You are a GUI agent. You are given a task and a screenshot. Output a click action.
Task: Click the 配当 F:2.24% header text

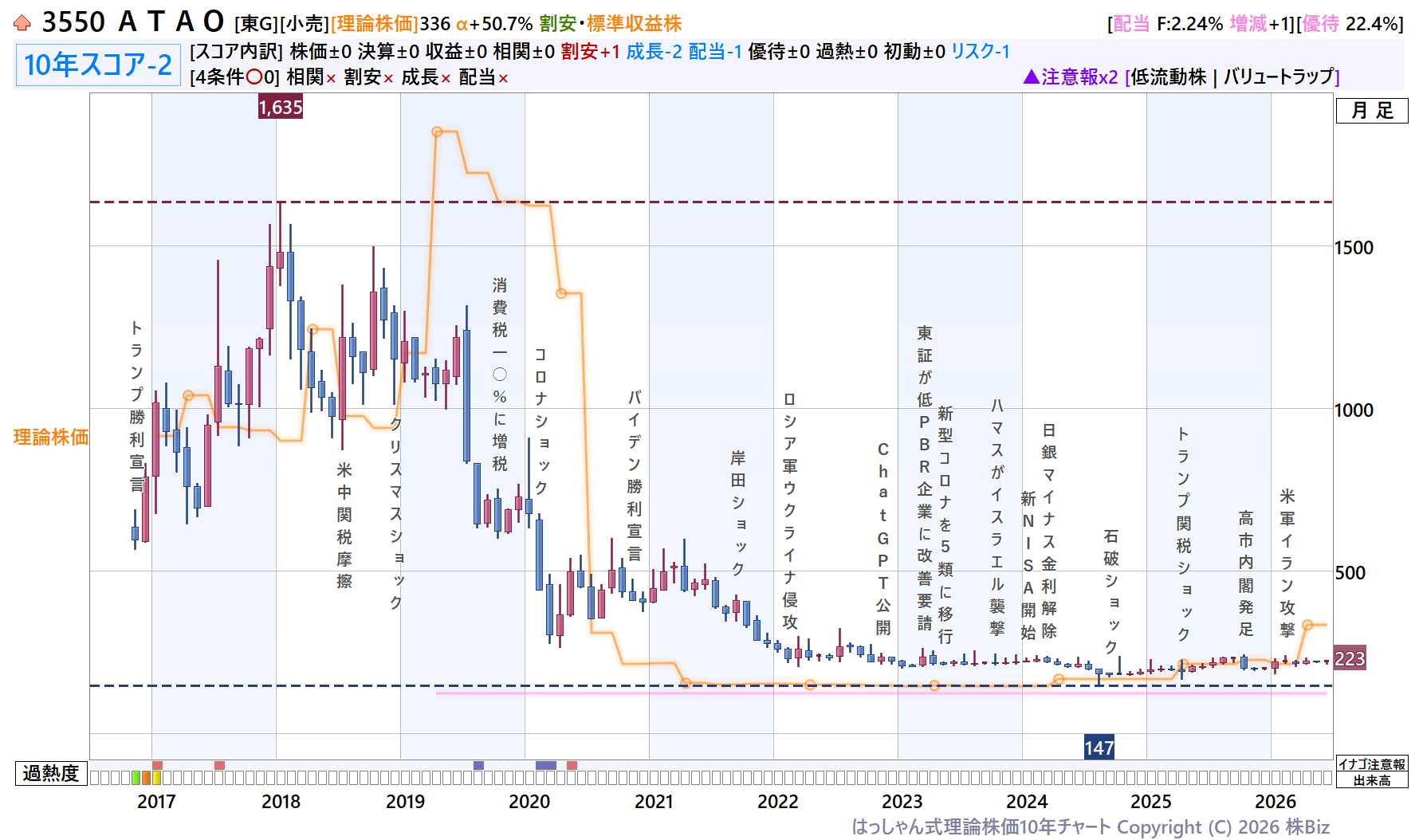[x=1168, y=24]
